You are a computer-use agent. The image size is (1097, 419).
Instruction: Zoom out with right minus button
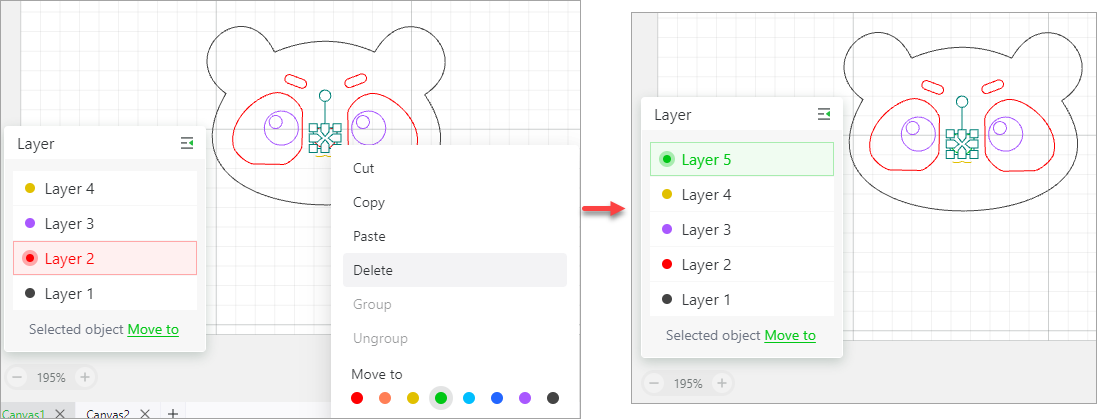(x=654, y=383)
